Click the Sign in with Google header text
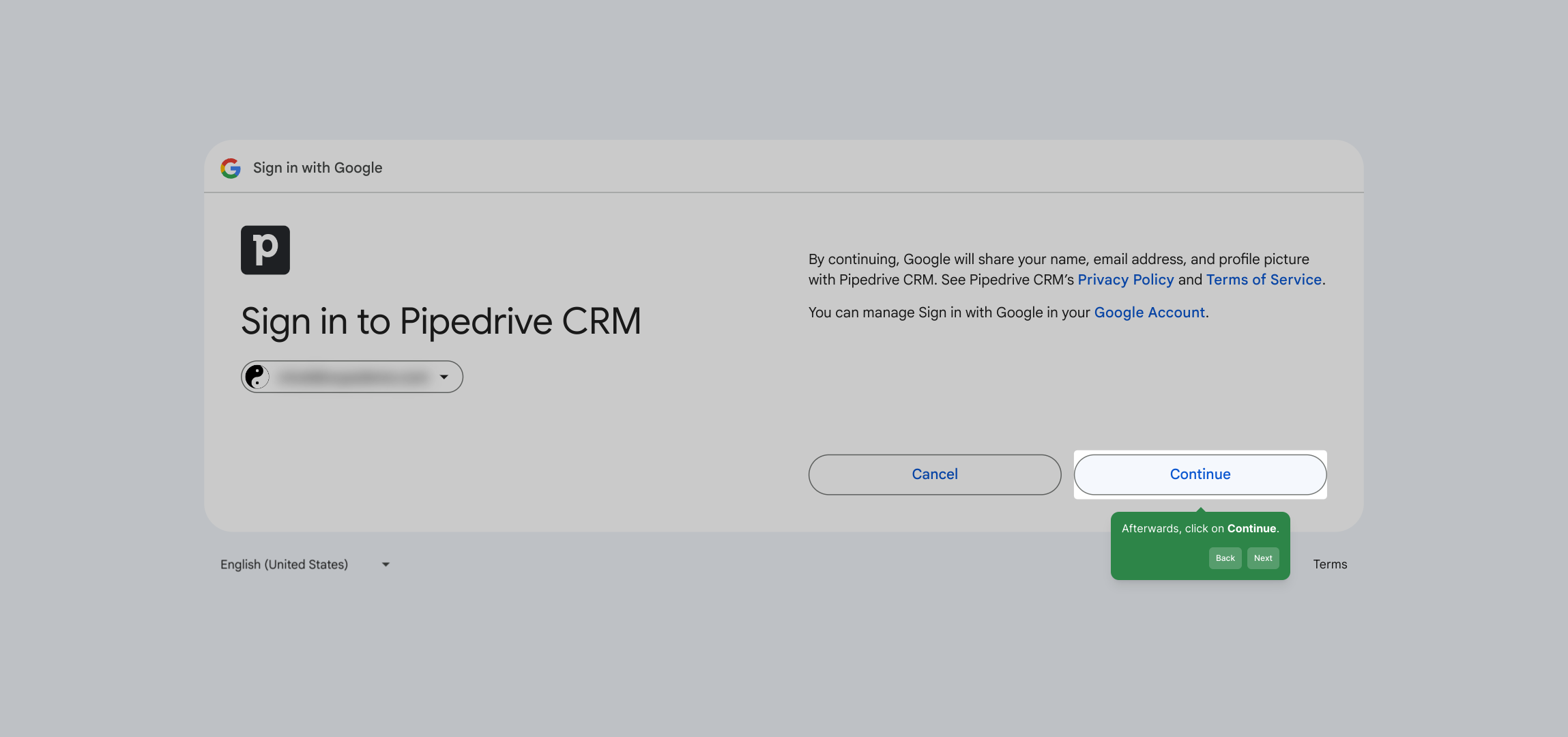1568x737 pixels. click(317, 168)
